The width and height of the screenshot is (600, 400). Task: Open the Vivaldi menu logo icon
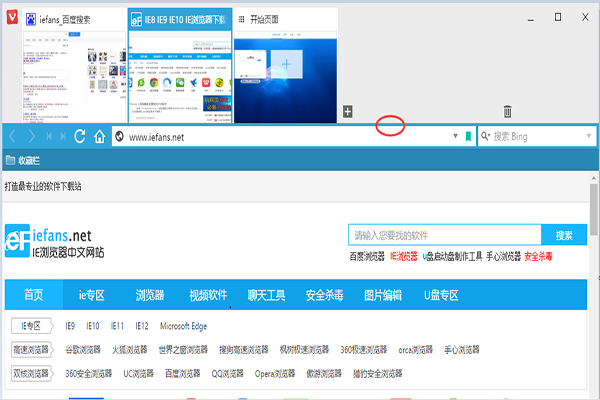(12, 17)
